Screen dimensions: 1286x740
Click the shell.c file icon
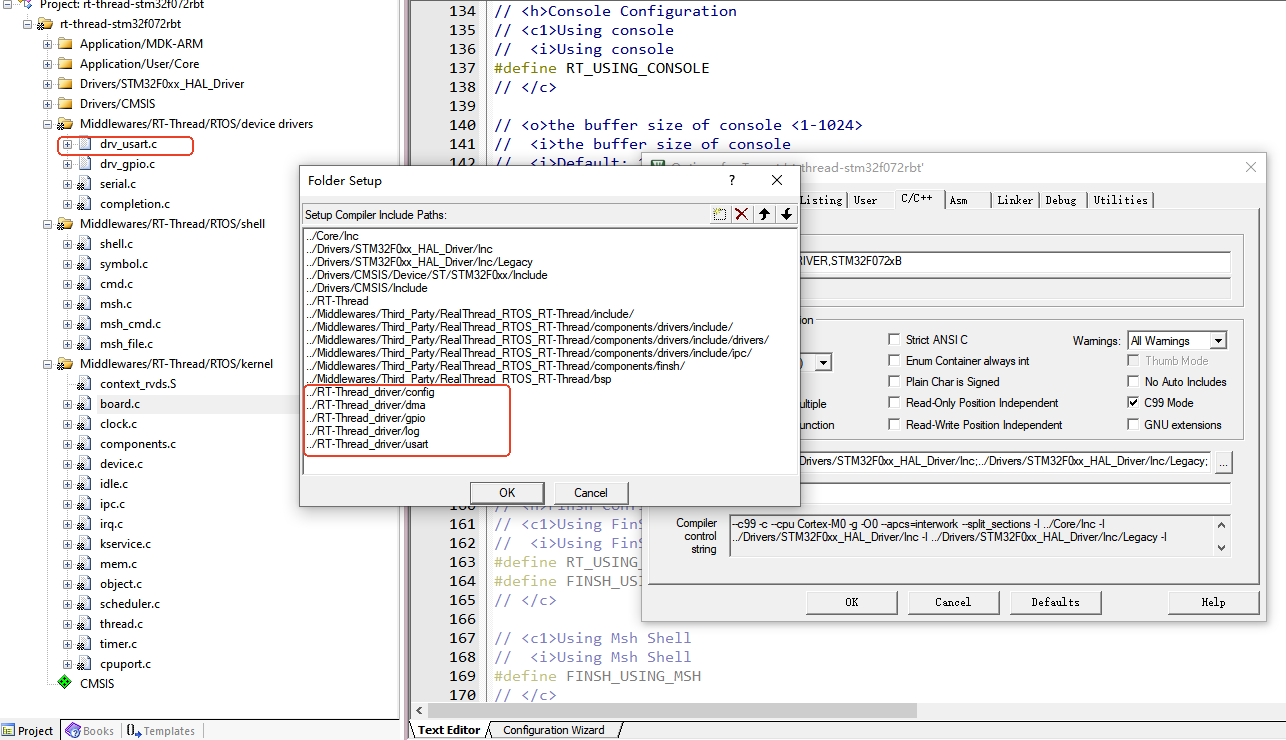[x=85, y=244]
